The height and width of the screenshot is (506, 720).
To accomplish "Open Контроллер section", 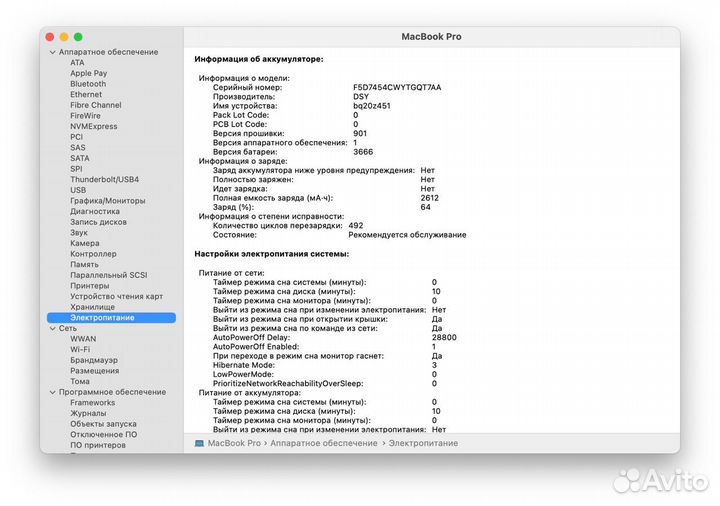I will 93,253.
